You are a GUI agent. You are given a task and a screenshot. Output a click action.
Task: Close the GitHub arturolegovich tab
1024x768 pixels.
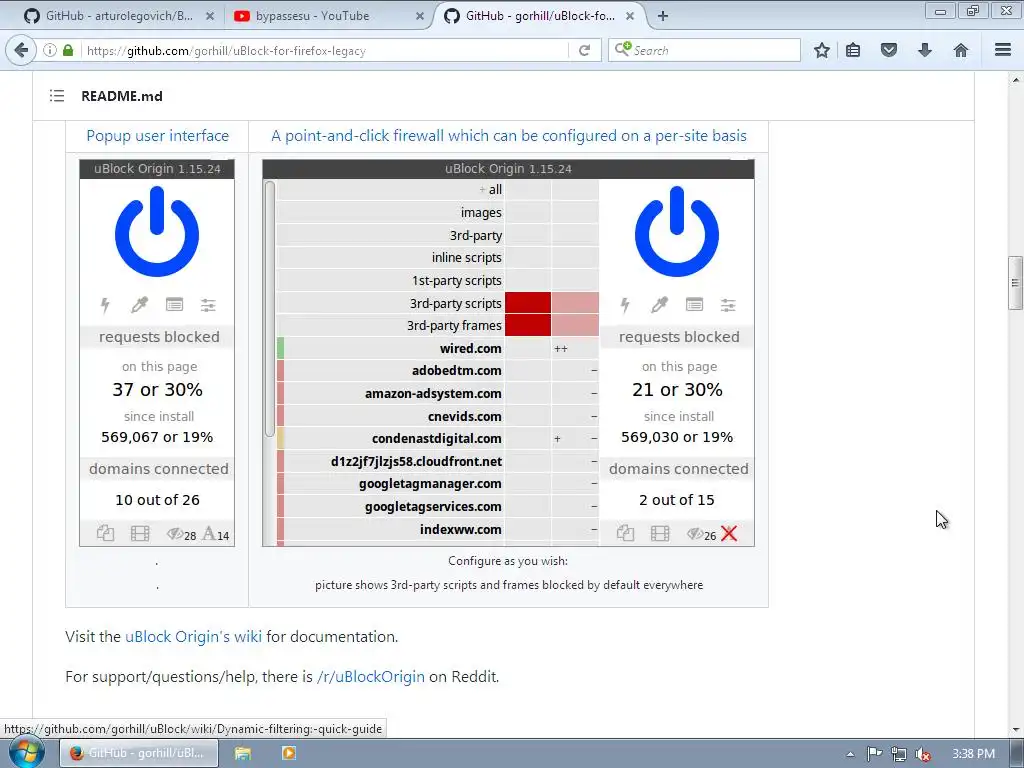tap(210, 16)
